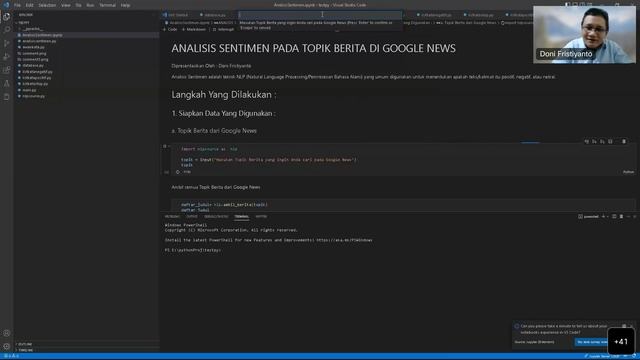This screenshot has height=360, width=640.
Task: Open main.py in Explorer
Action: (x=29, y=90)
